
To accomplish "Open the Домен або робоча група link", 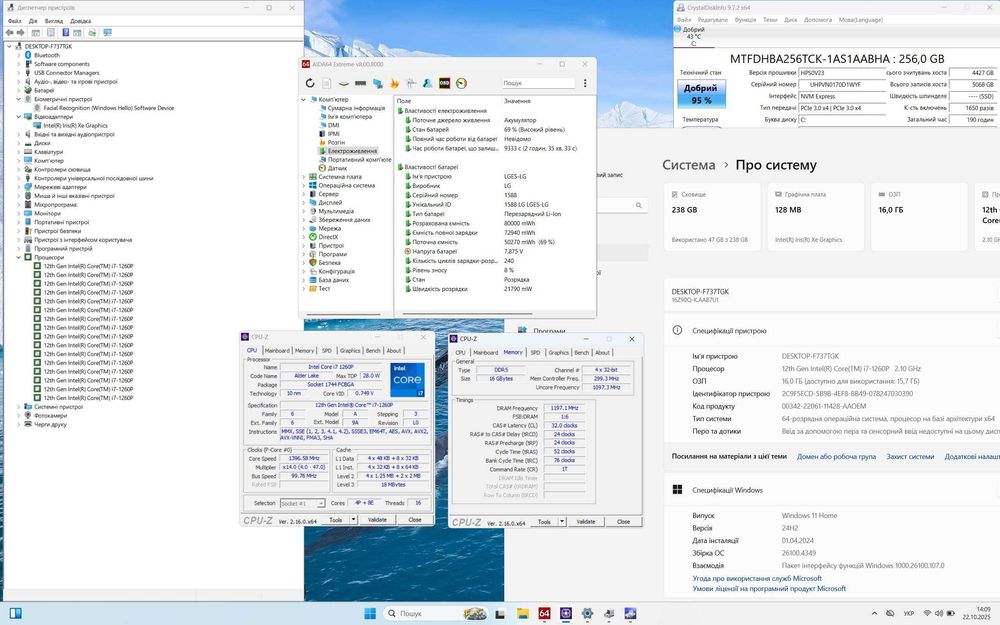I will [x=836, y=457].
